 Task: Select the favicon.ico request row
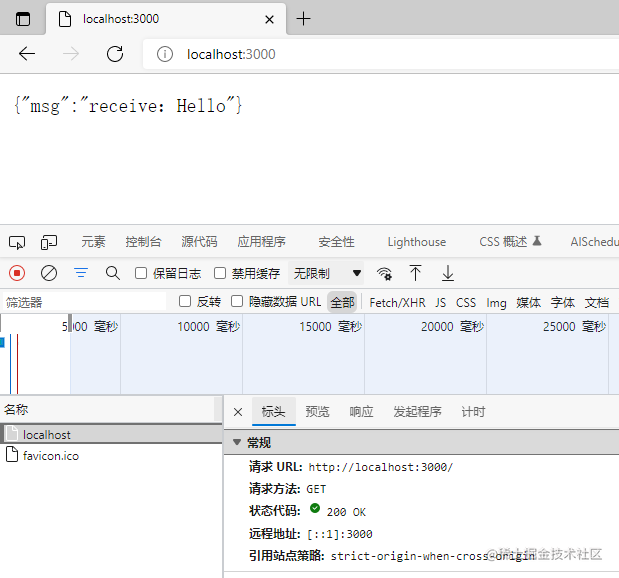(112, 455)
